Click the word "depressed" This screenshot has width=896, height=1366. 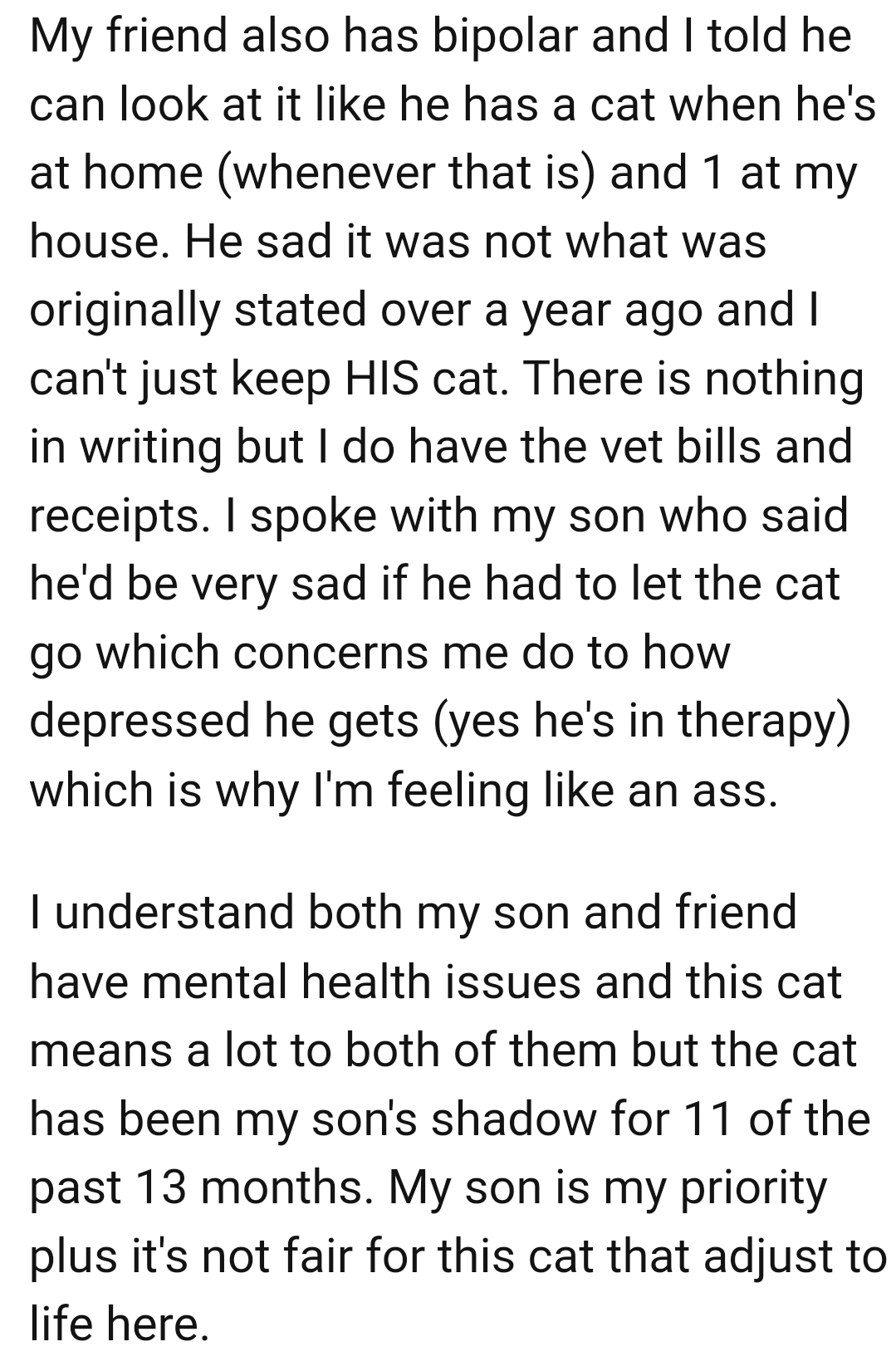point(140,720)
